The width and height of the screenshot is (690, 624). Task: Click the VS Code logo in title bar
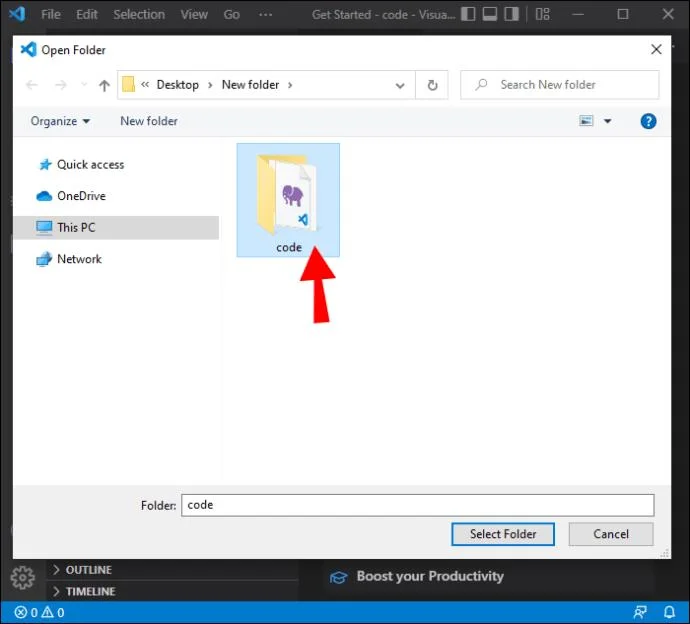[x=17, y=14]
